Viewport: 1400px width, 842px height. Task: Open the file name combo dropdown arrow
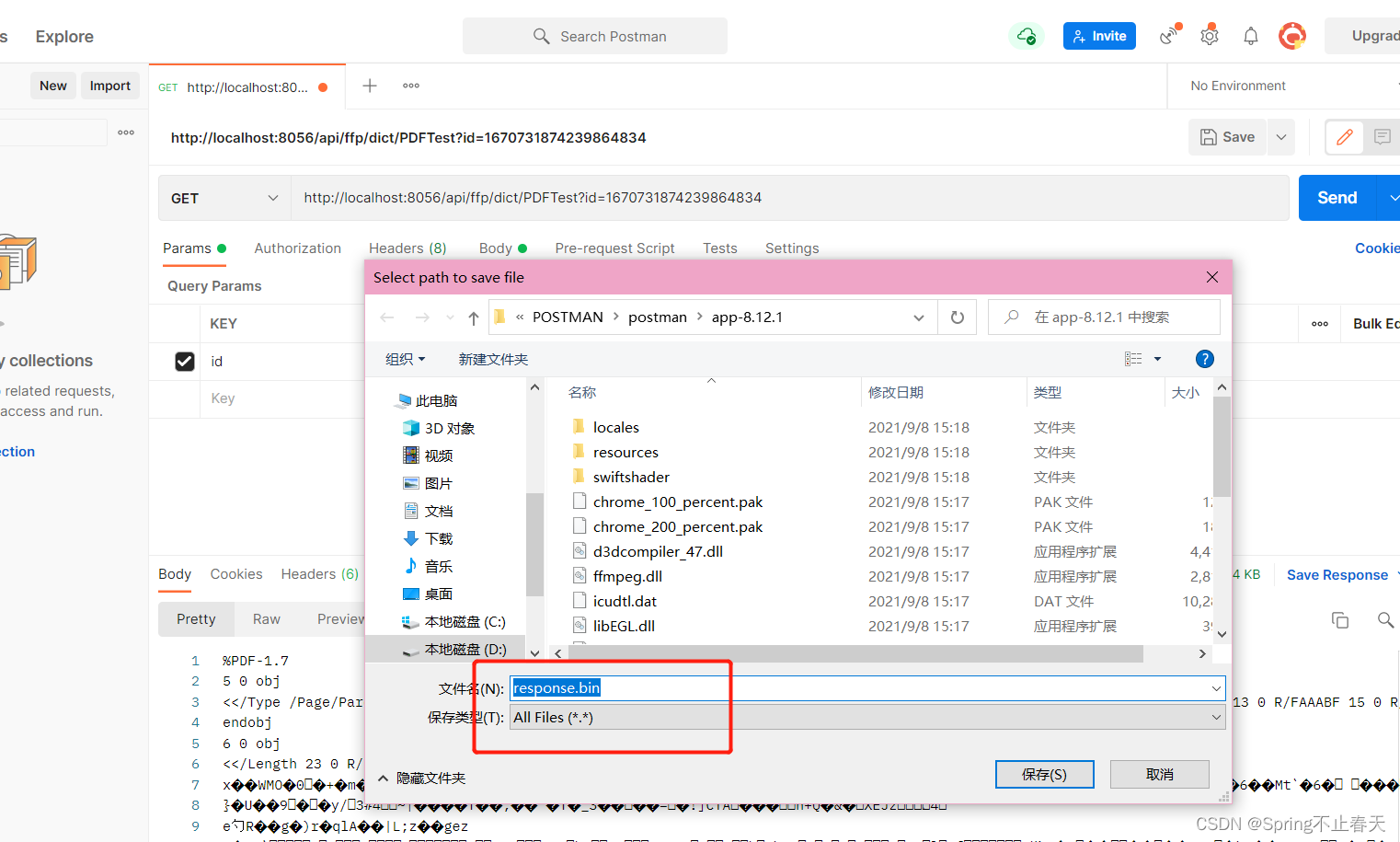(x=1216, y=688)
